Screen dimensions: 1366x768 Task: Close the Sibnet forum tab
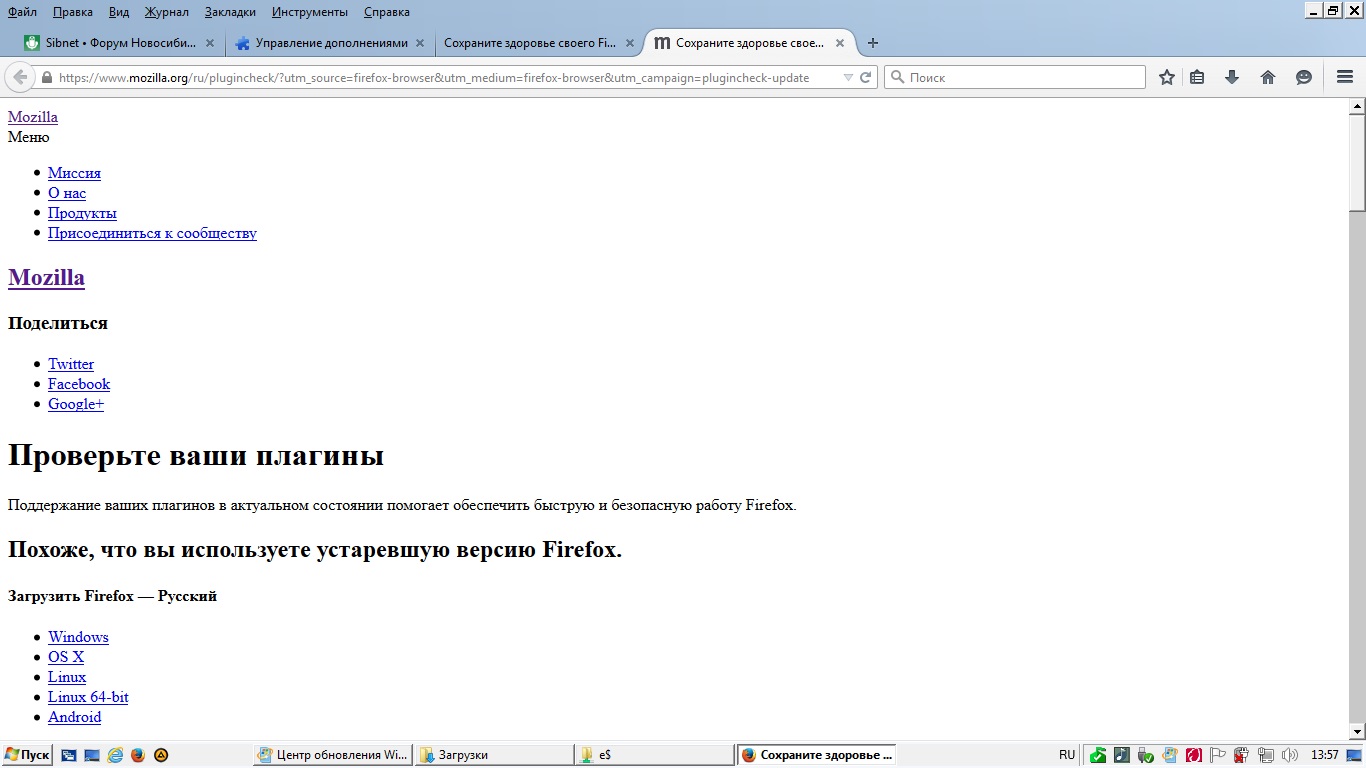coord(210,43)
